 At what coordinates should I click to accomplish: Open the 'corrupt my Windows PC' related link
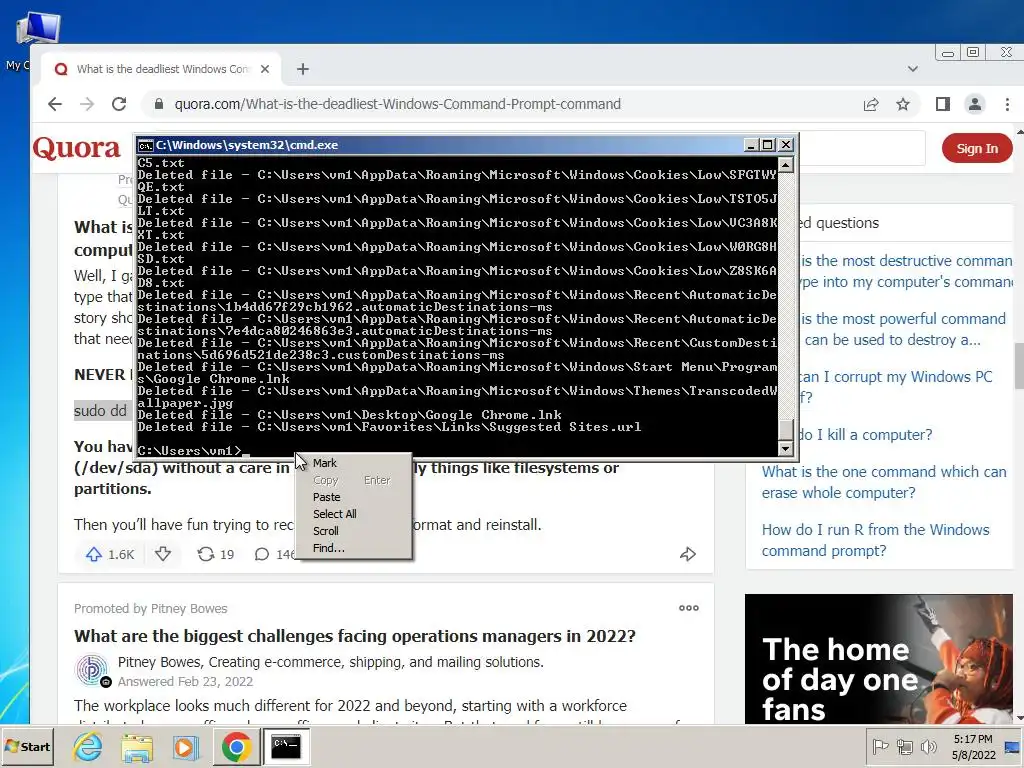point(896,387)
